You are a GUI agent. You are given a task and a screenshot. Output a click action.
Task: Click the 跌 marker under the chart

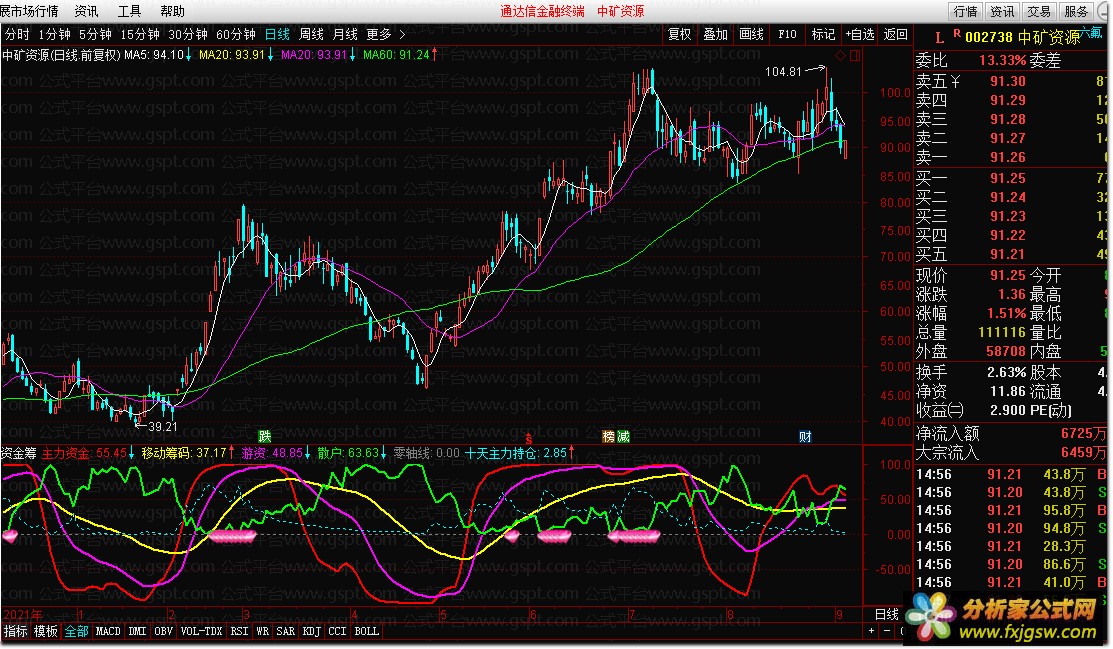tap(265, 436)
